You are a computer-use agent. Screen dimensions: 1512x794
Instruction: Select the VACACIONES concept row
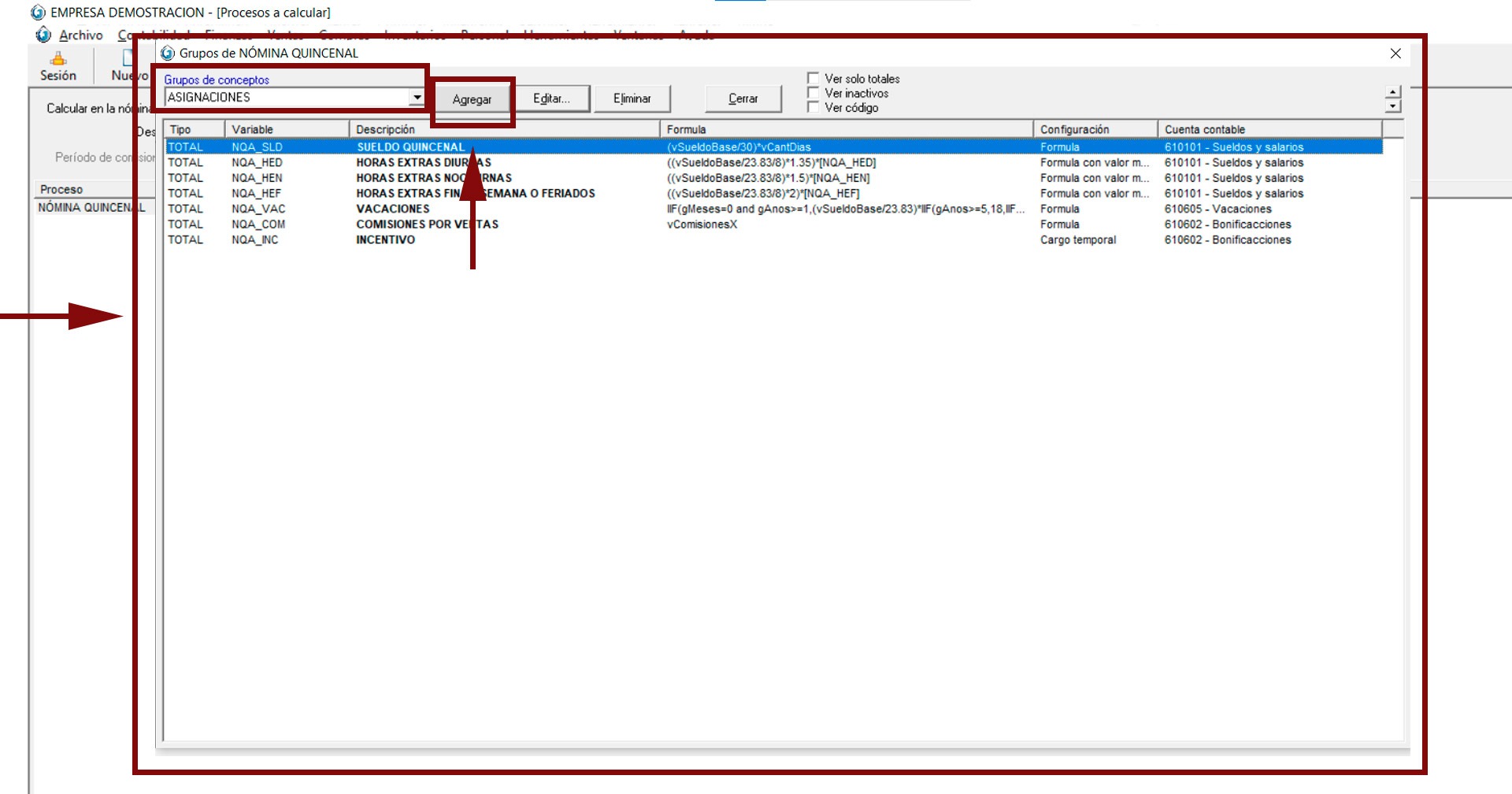coord(392,209)
